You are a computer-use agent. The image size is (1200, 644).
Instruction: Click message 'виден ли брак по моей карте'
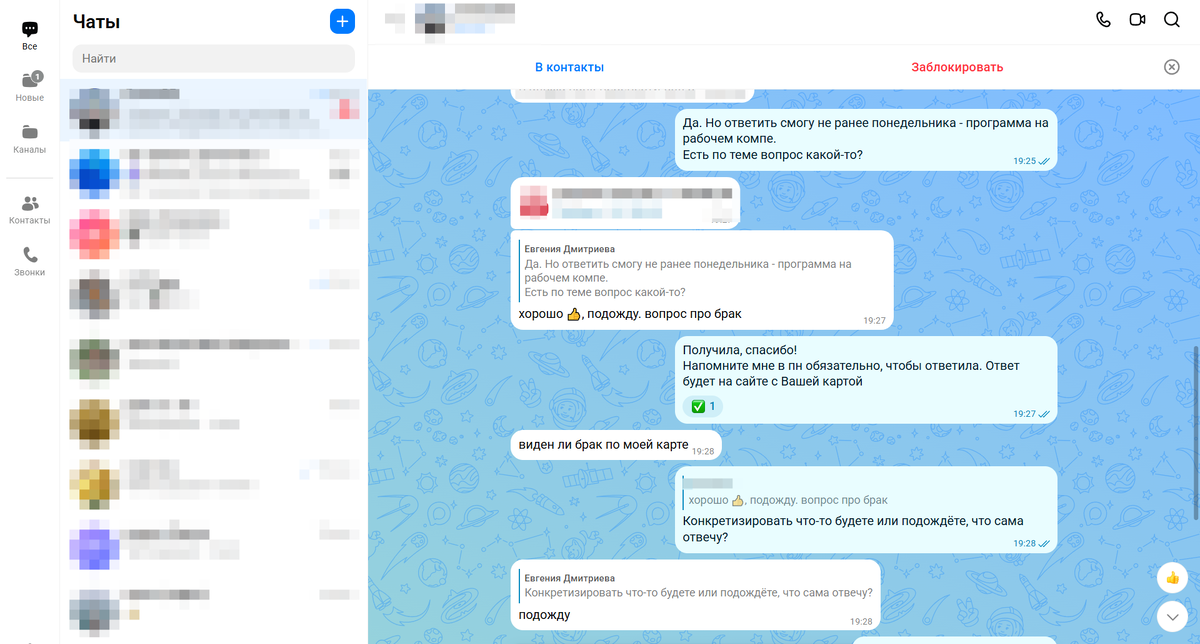(x=615, y=445)
